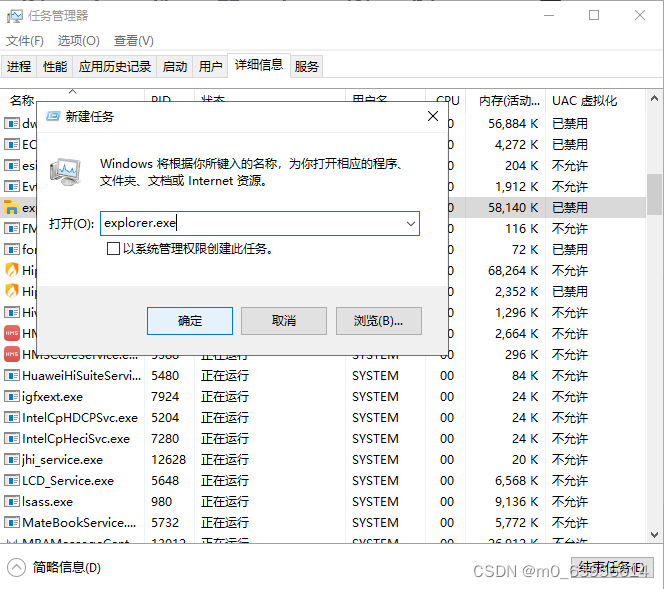664x589 pixels.
Task: Click scrollbar up arrow of process list
Action: (x=654, y=98)
